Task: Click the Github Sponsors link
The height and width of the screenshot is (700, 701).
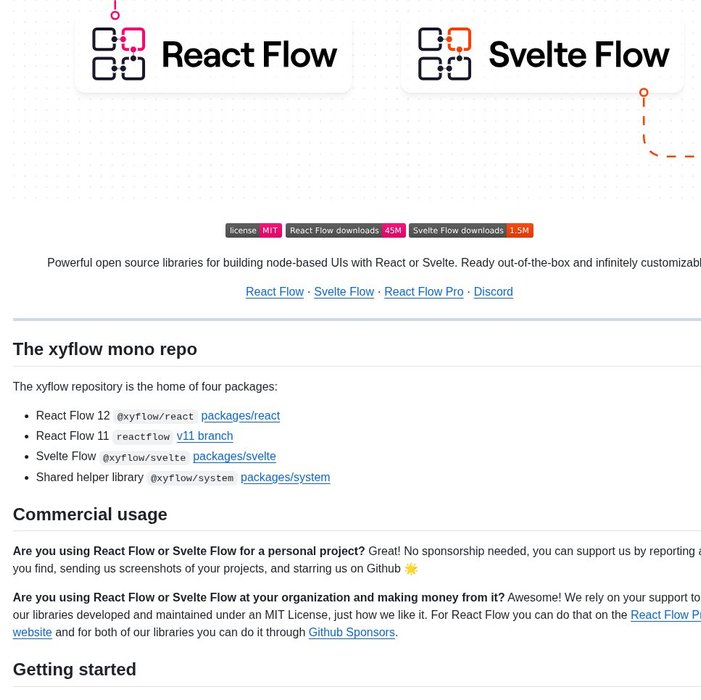Action: 352,633
